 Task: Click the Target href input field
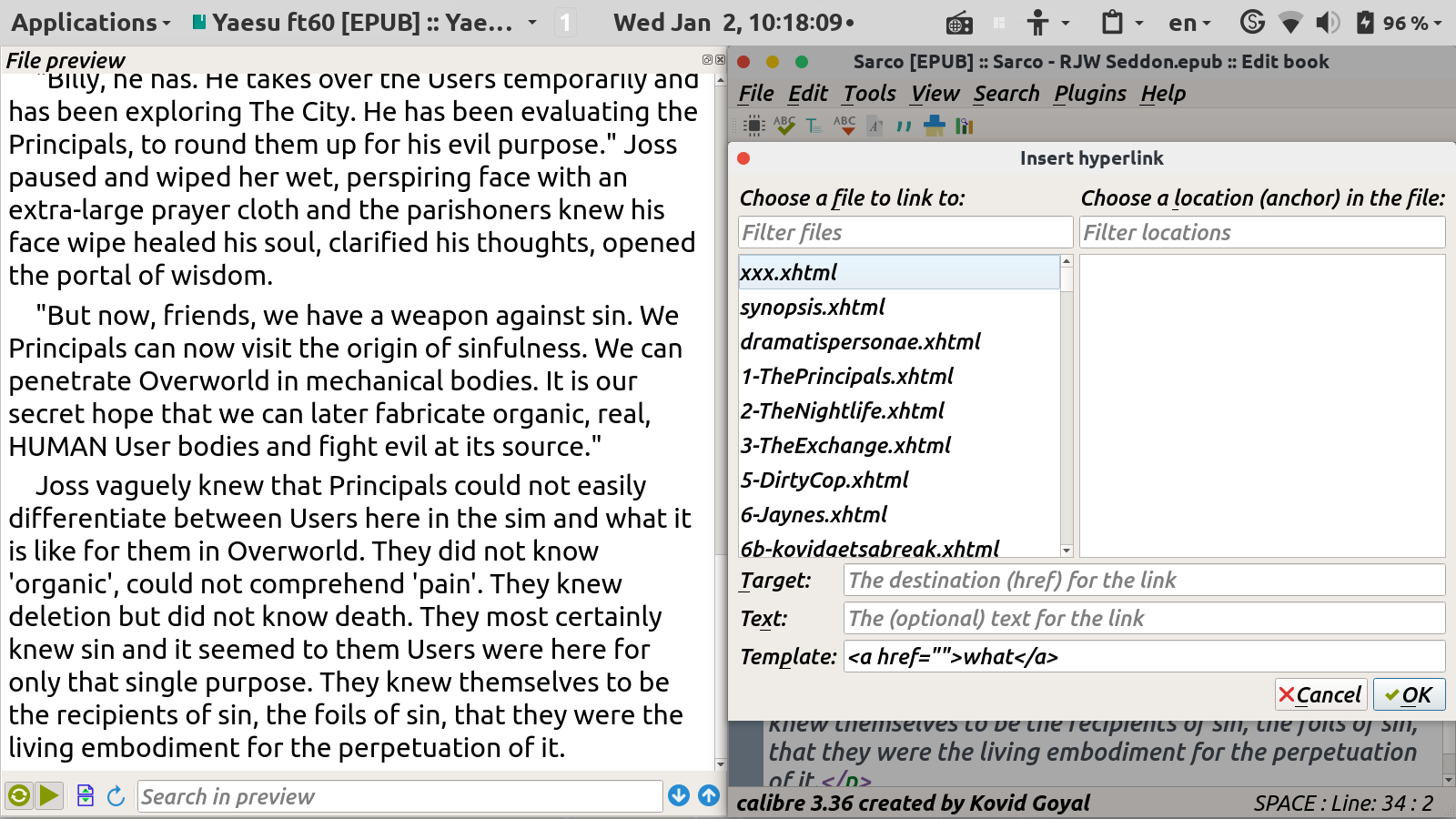pyautogui.click(x=1144, y=580)
